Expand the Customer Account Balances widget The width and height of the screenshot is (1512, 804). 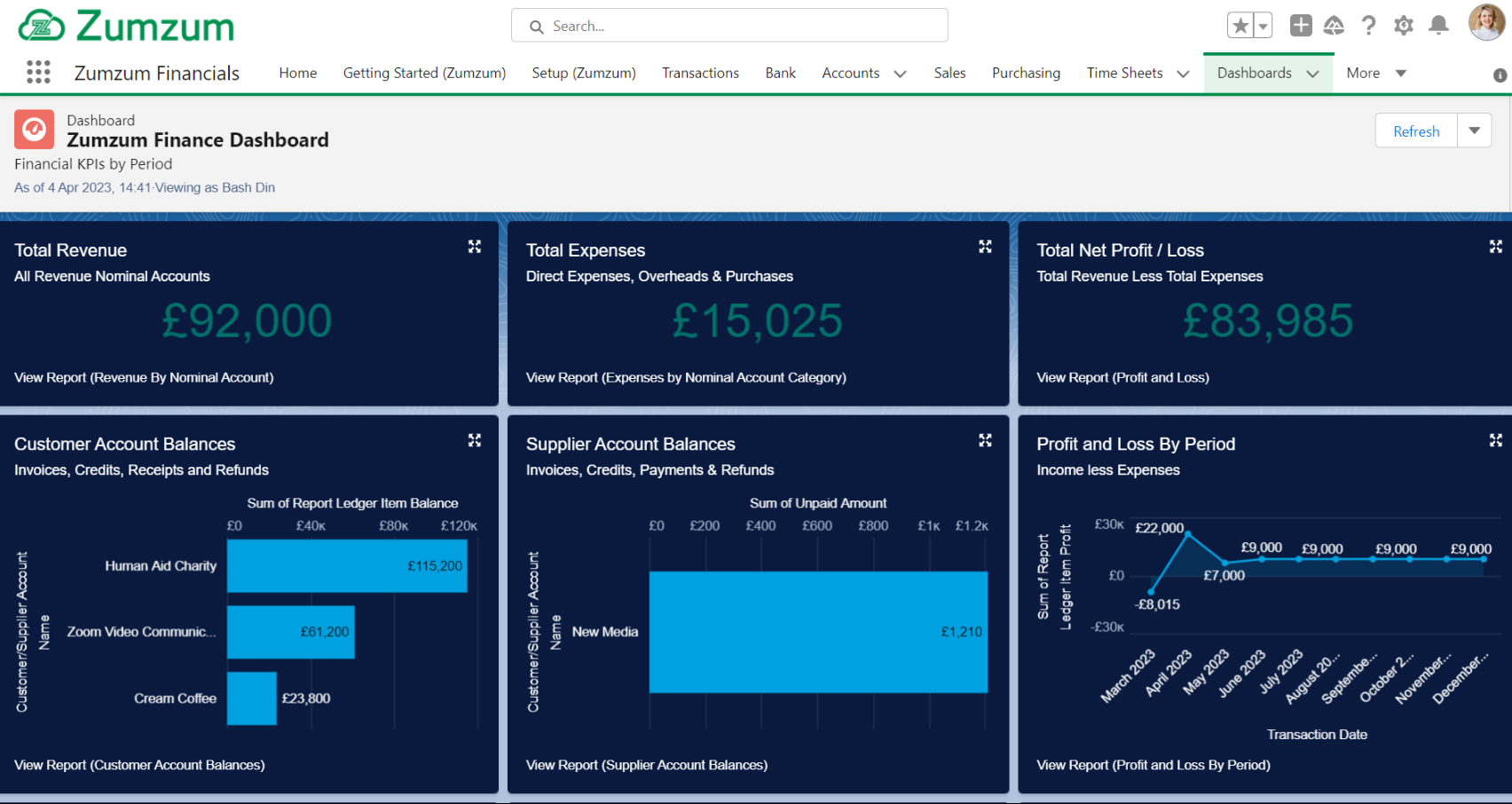tap(475, 440)
